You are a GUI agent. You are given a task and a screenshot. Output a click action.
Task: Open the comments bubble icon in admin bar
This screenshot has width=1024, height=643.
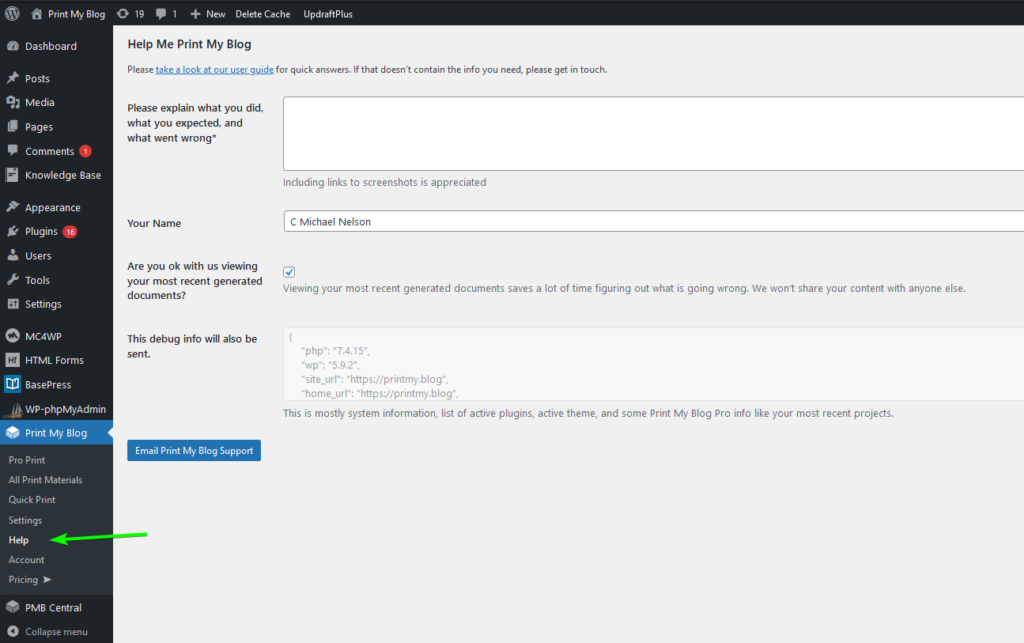click(161, 14)
